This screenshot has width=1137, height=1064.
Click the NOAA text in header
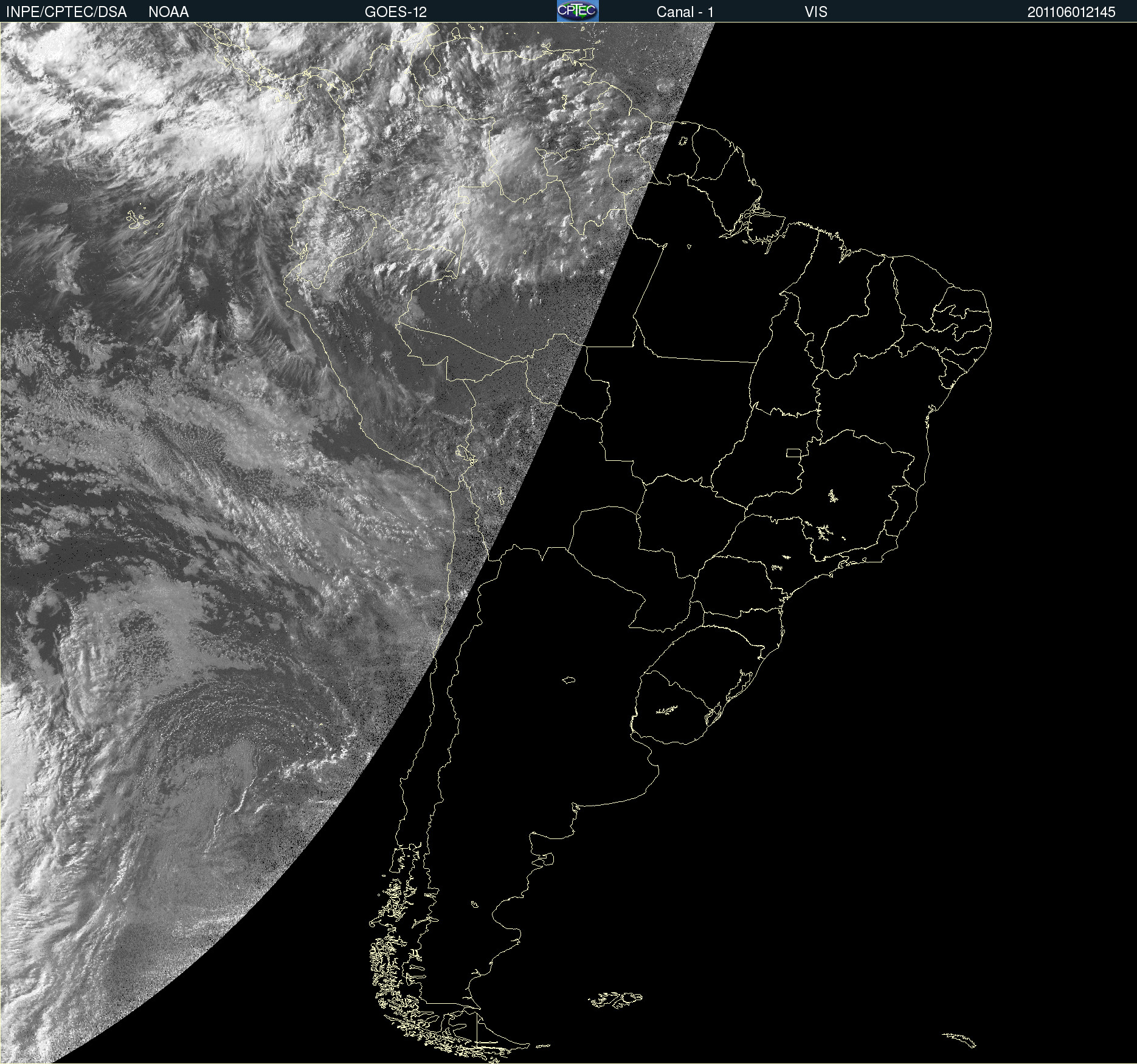(x=168, y=12)
